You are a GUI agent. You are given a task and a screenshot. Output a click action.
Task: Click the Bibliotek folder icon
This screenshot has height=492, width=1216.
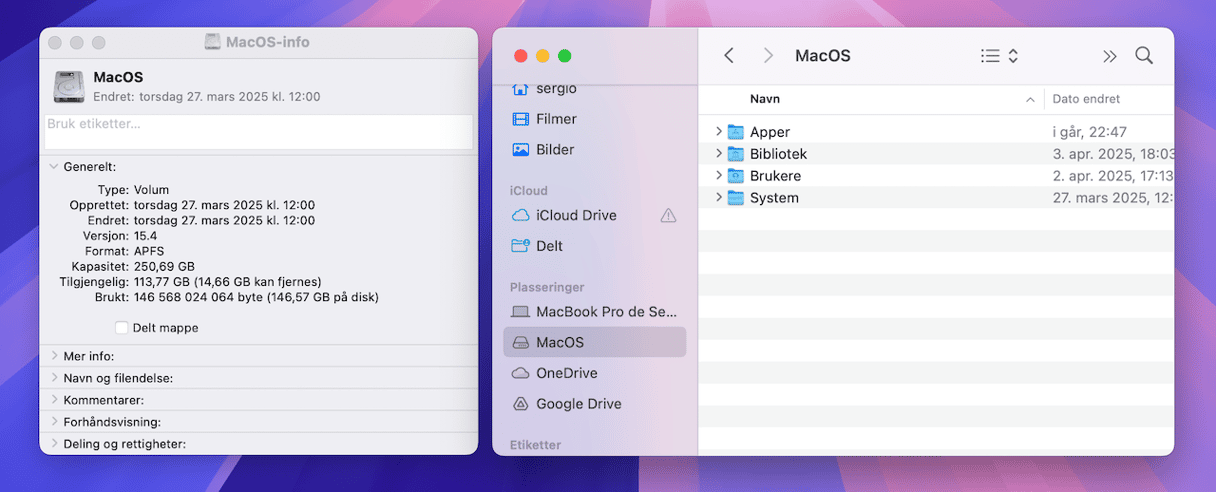tap(736, 154)
